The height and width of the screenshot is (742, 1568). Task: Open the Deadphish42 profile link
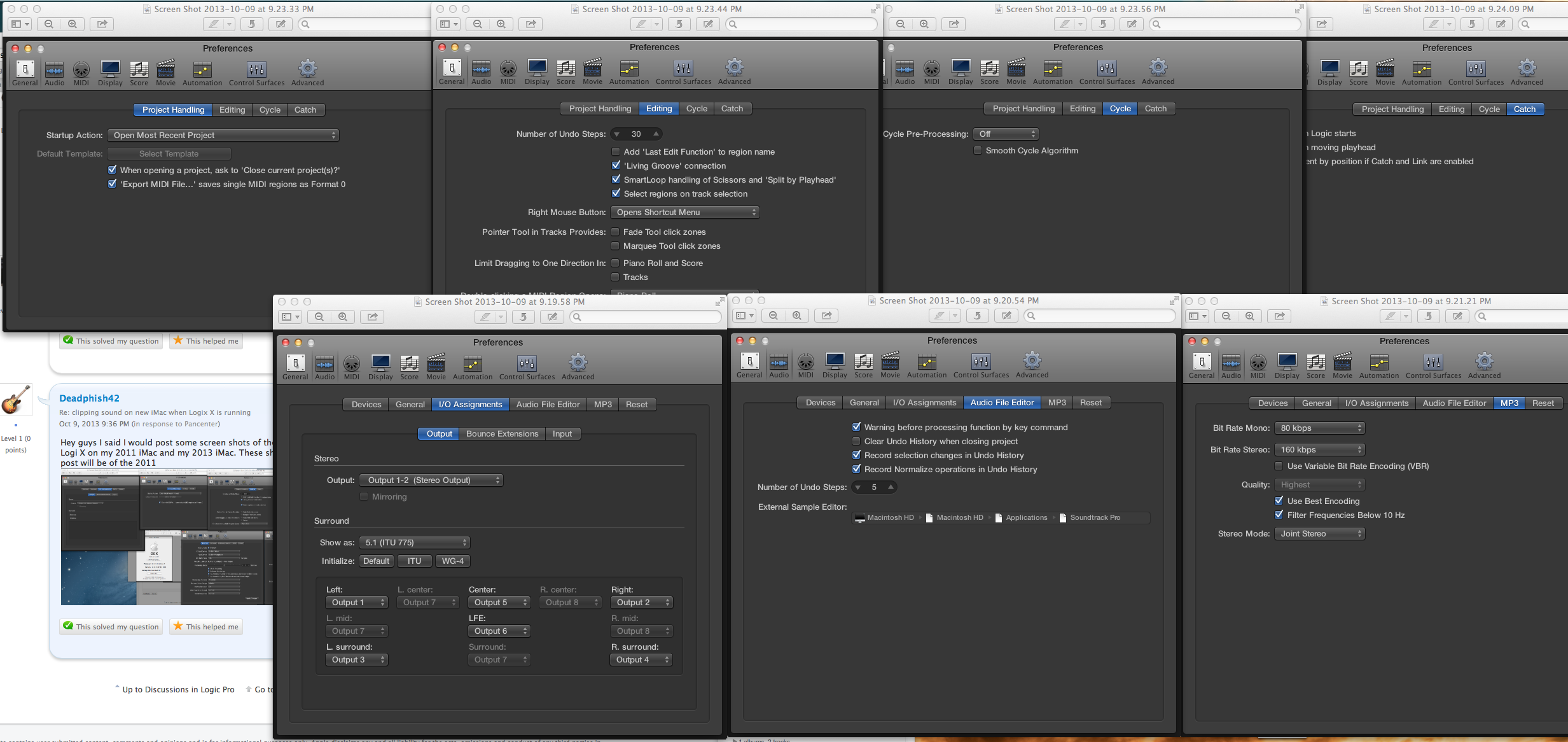coord(89,398)
